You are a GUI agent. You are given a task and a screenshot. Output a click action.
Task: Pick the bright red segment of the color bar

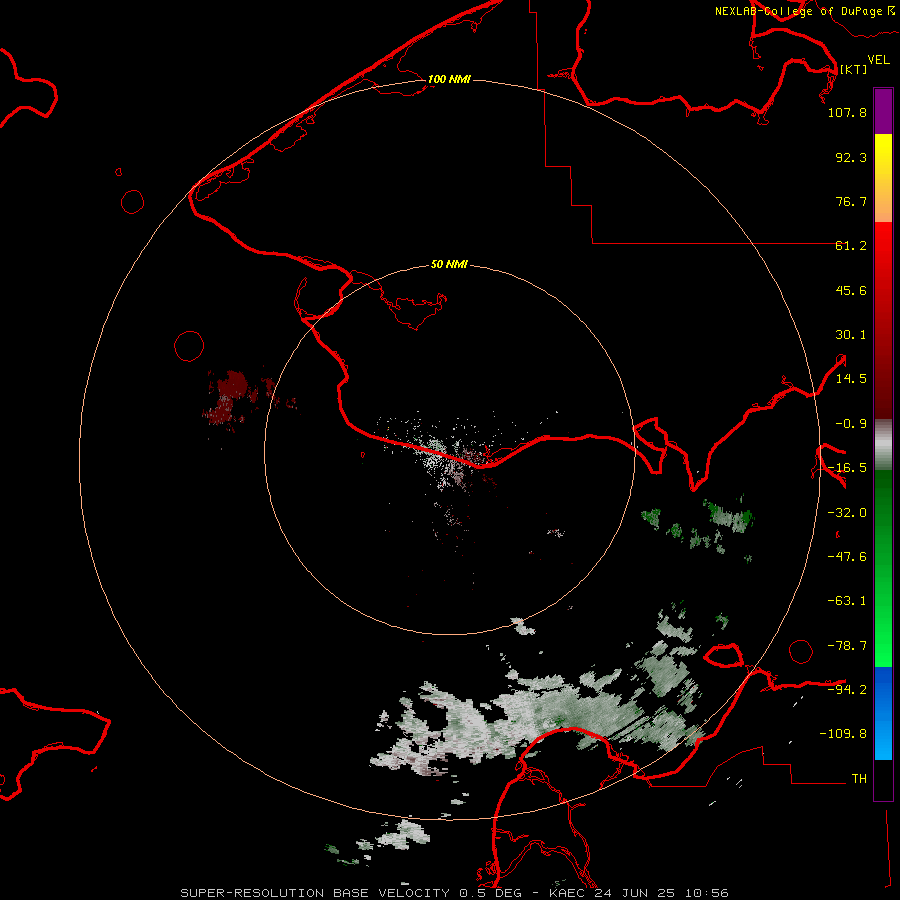click(x=883, y=253)
